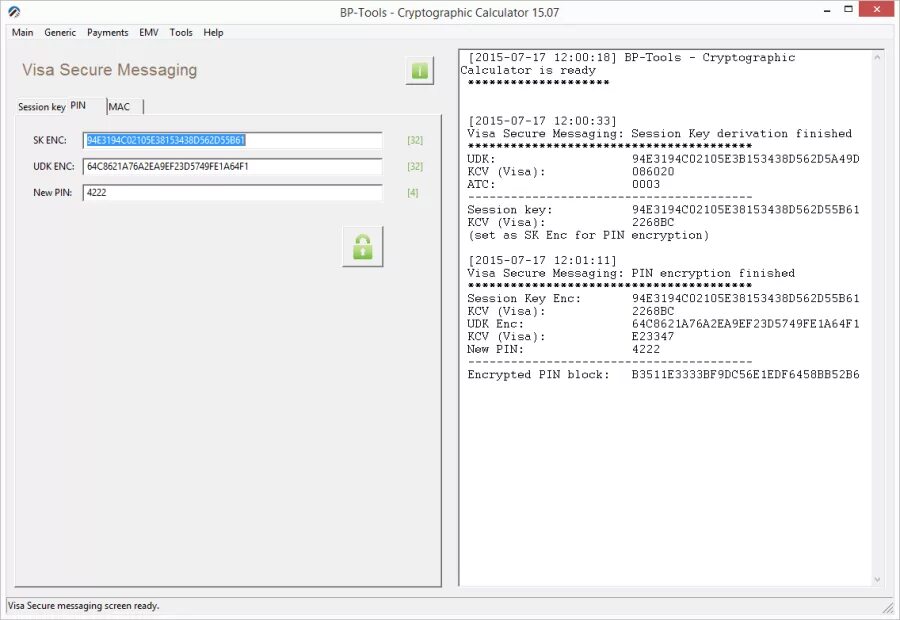The image size is (900, 620).
Task: Click the '(set as SK Enc for PIN encryption)' line
Action: [x=588, y=235]
